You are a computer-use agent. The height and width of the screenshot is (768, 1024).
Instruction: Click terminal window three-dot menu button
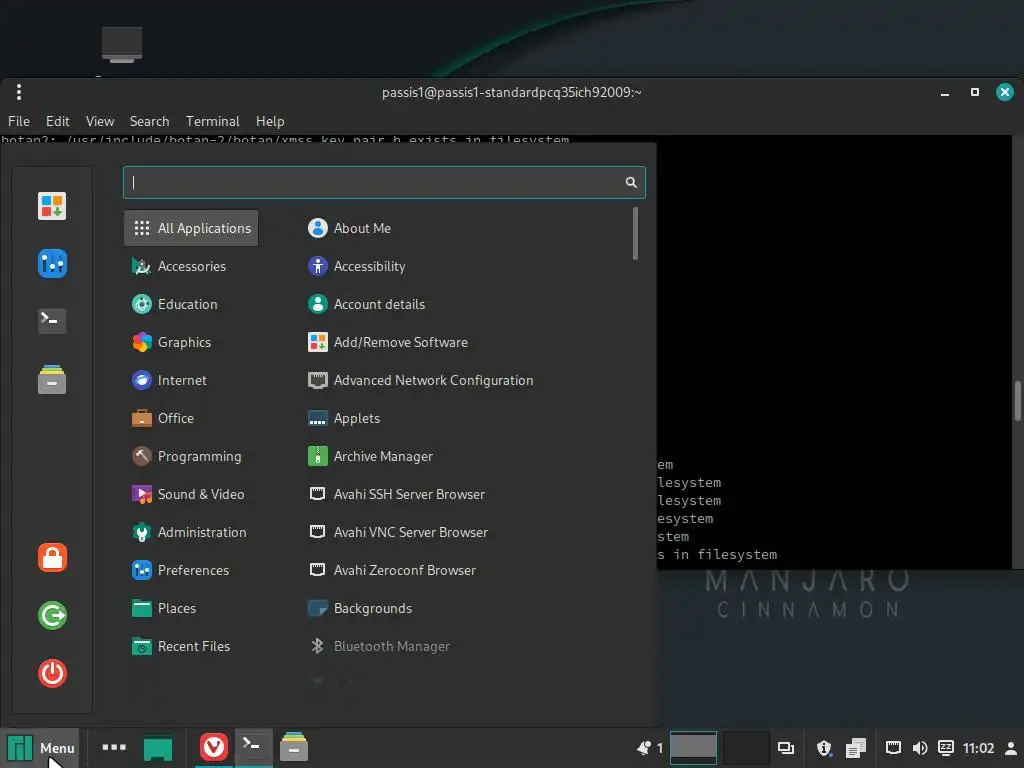click(19, 92)
